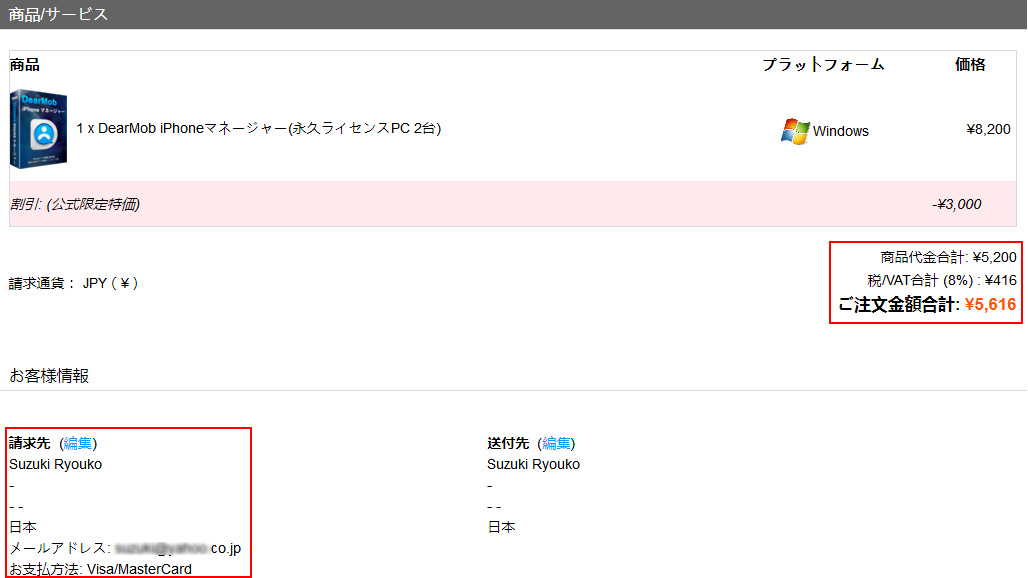Image resolution: width=1028 pixels, height=578 pixels.
Task: Click the お客様情報 section heading
Action: (49, 376)
